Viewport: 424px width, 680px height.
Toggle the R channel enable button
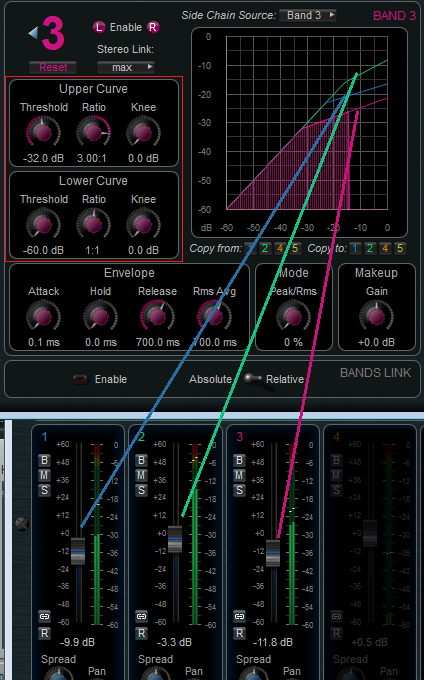[153, 27]
